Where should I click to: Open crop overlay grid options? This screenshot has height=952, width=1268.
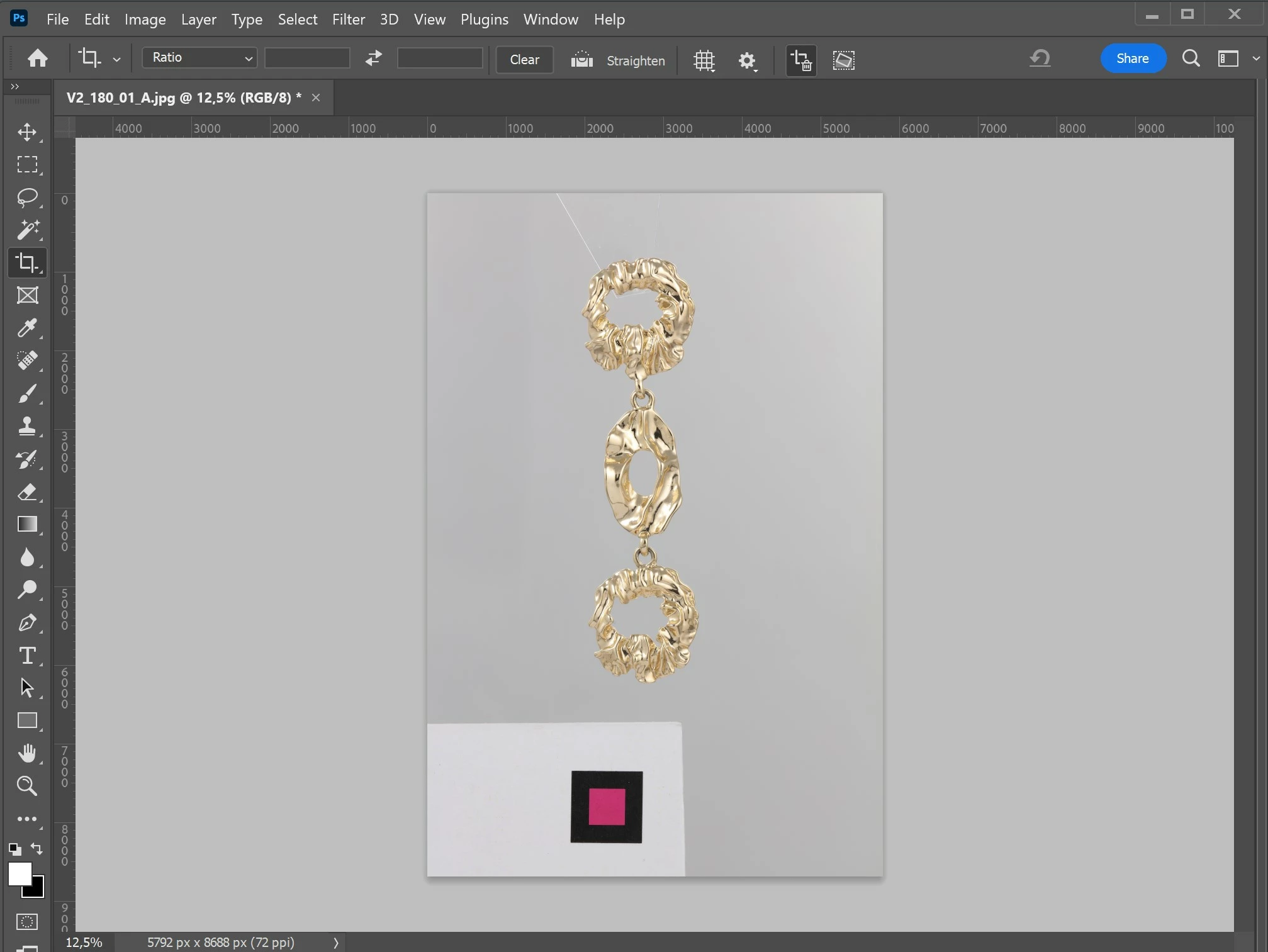tap(704, 60)
